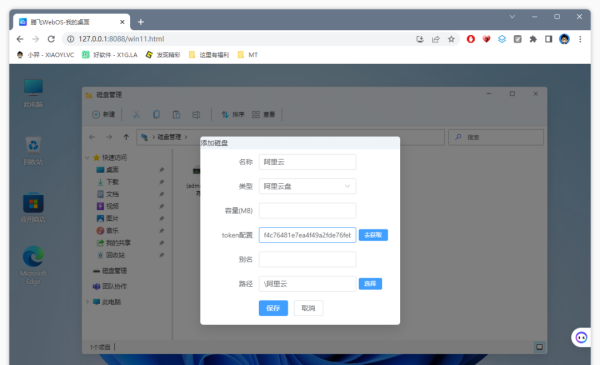Viewport: 600px width, 365px height.
Task: Open the Chrome three-dot menu
Action: [x=580, y=39]
